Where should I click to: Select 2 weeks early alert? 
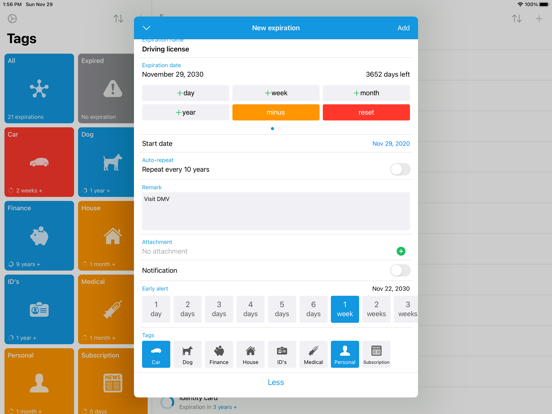(x=376, y=309)
